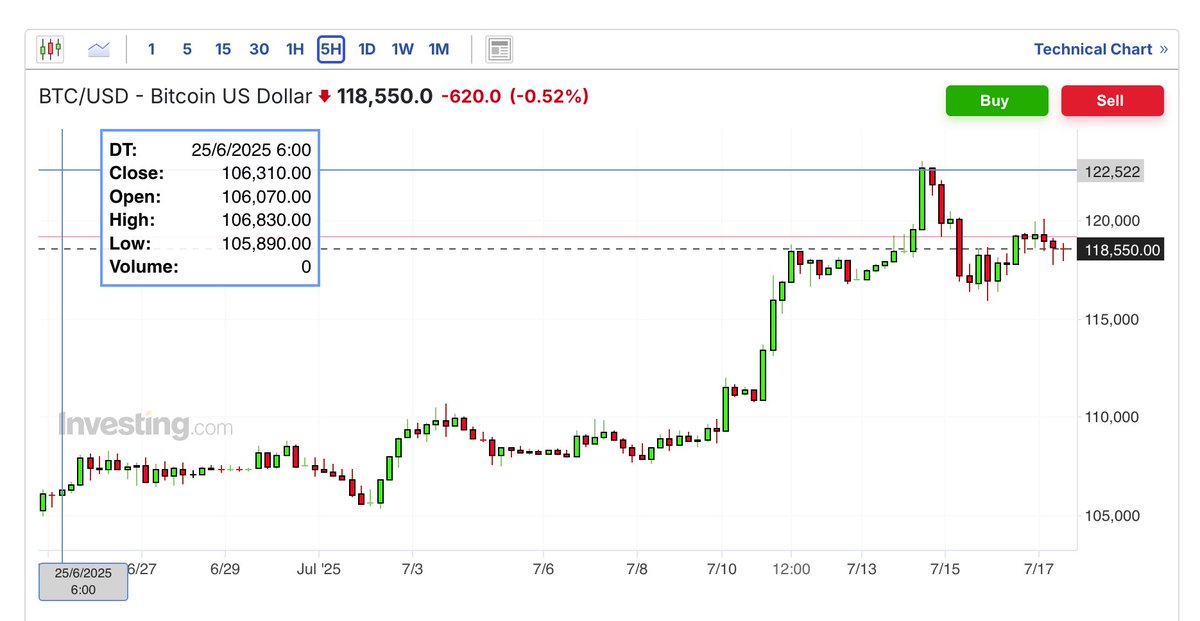Open the news panel icon in toolbar
This screenshot has width=1200, height=621.
pos(499,48)
